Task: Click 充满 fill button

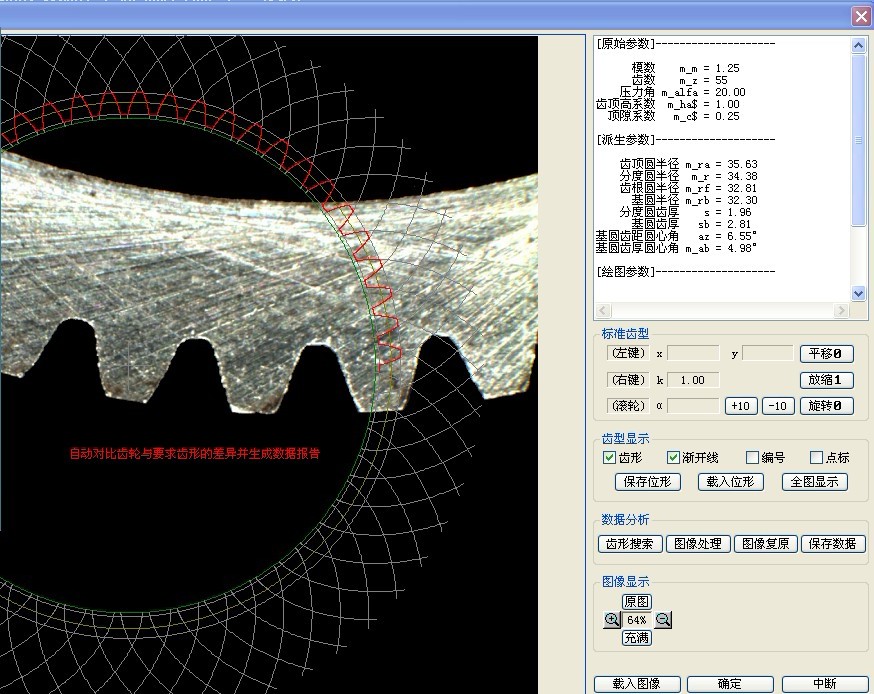Action: [x=637, y=638]
